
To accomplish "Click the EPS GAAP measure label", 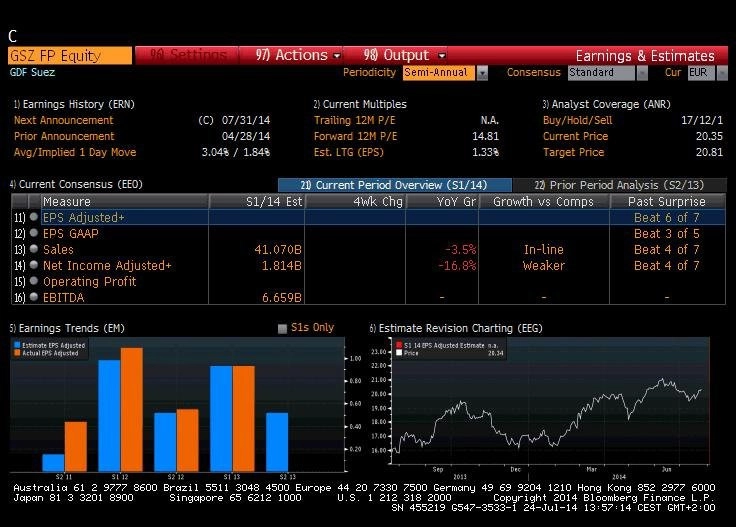I will pyautogui.click(x=71, y=234).
